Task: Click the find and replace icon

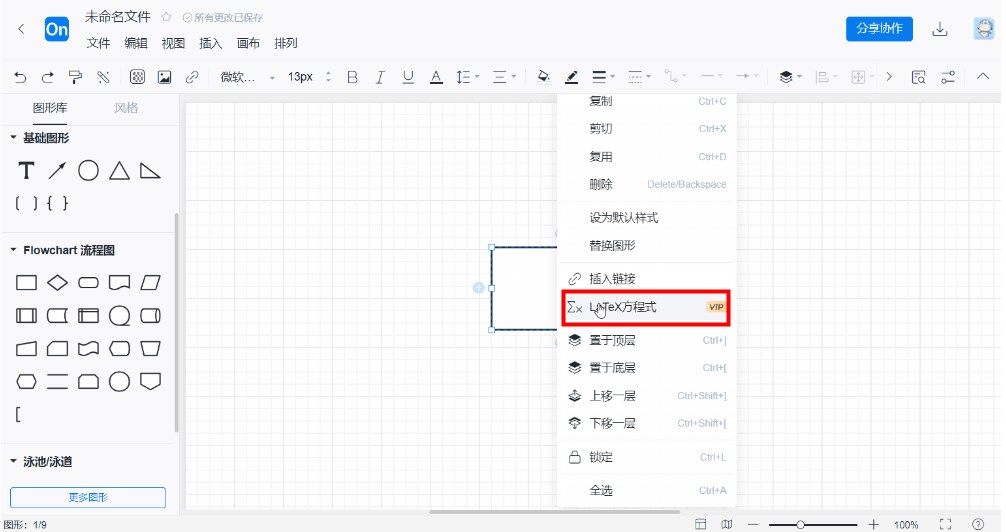Action: tap(918, 78)
